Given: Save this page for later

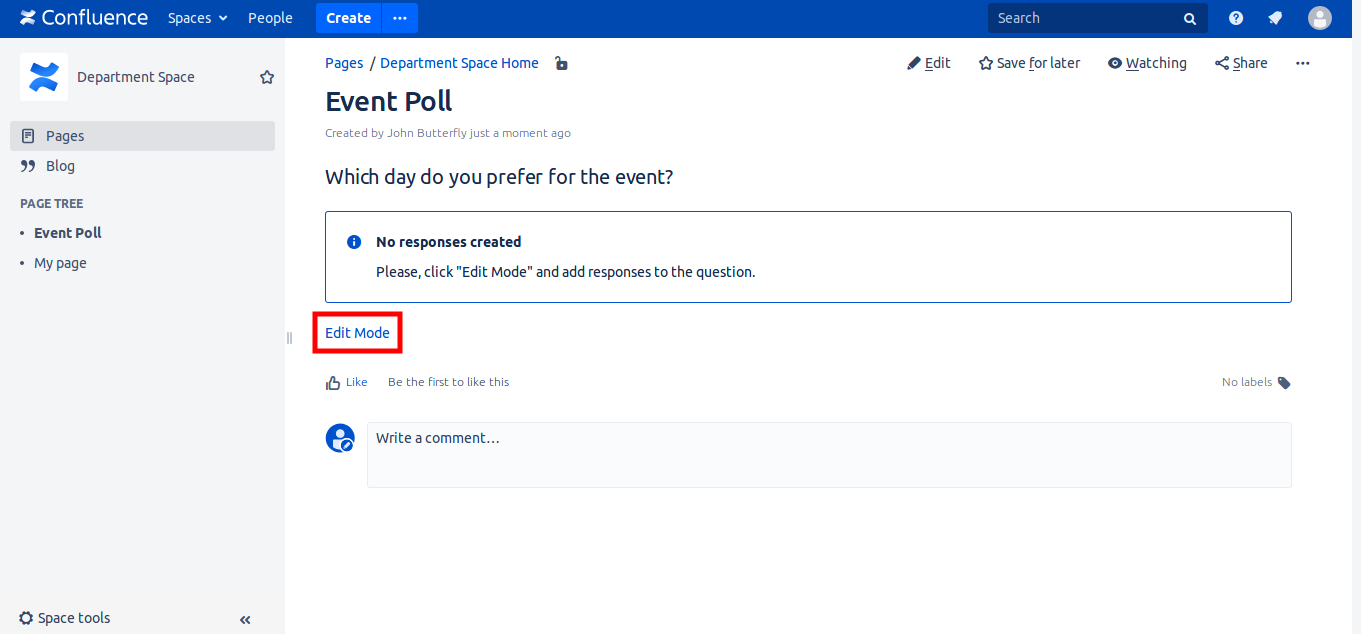Looking at the screenshot, I should [1029, 63].
